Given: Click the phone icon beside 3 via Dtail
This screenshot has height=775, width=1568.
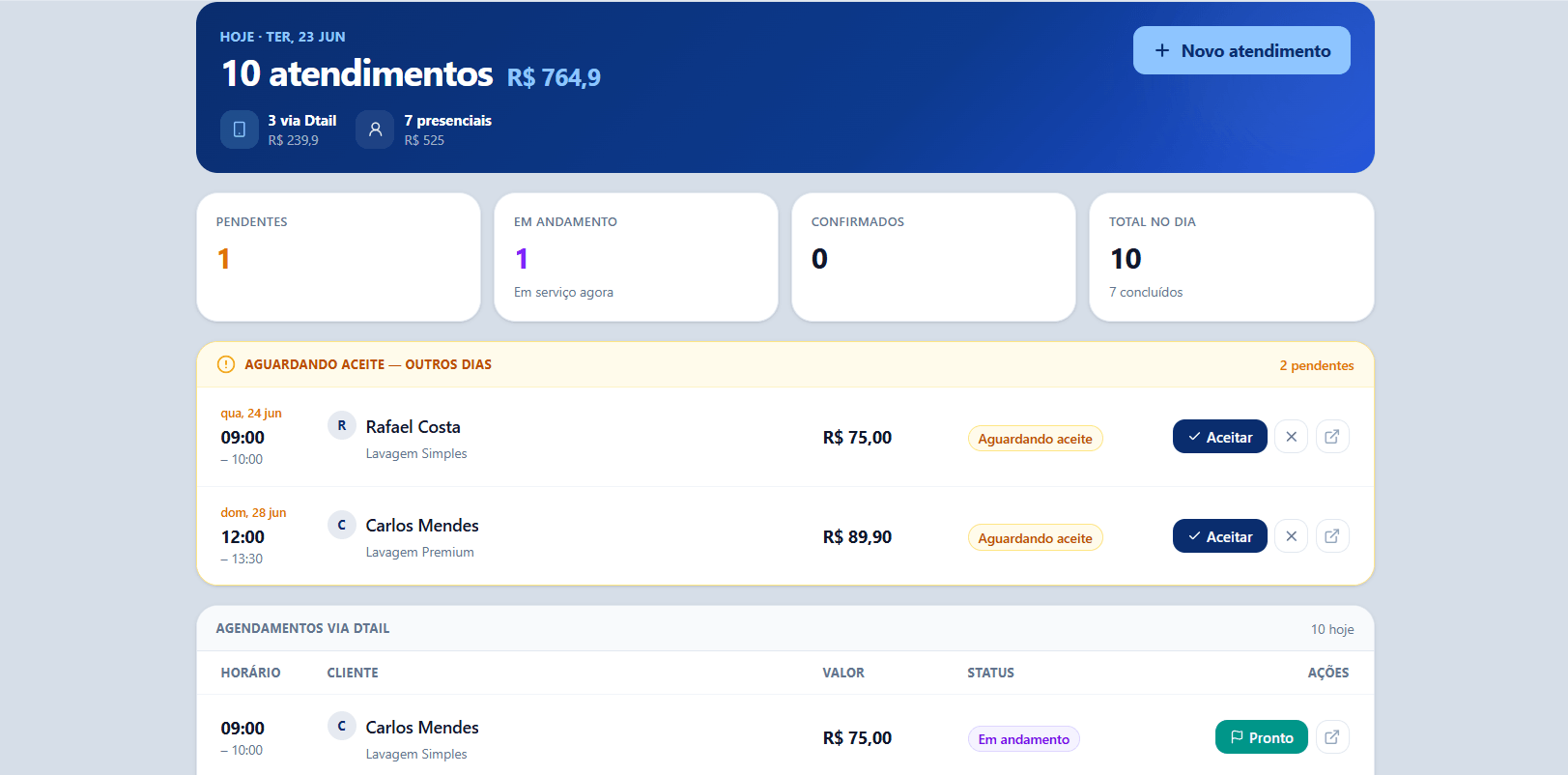Looking at the screenshot, I should click(x=240, y=129).
